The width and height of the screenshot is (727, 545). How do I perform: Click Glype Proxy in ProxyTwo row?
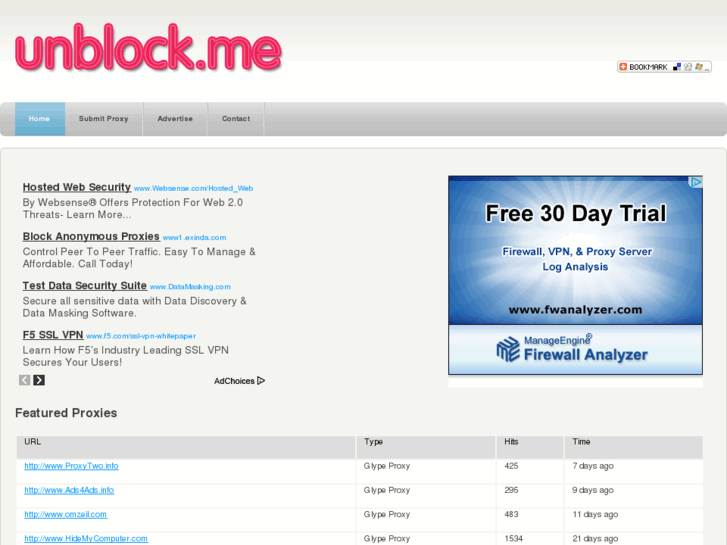[x=387, y=466]
